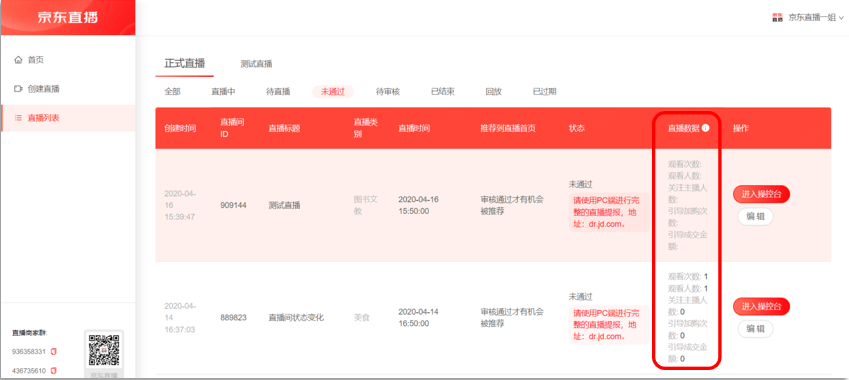Click the list icon beside 直播列表
Image resolution: width=849 pixels, height=380 pixels.
(x=18, y=117)
